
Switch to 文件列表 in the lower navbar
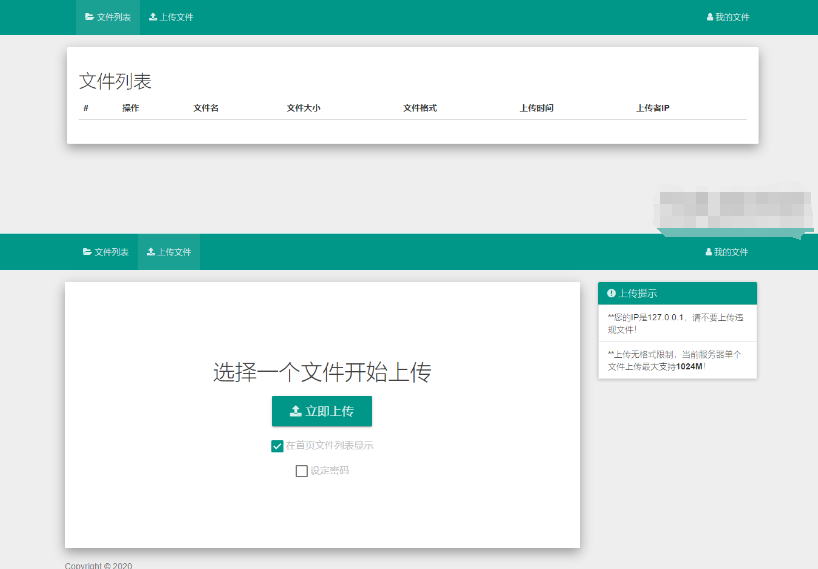pyautogui.click(x=105, y=252)
